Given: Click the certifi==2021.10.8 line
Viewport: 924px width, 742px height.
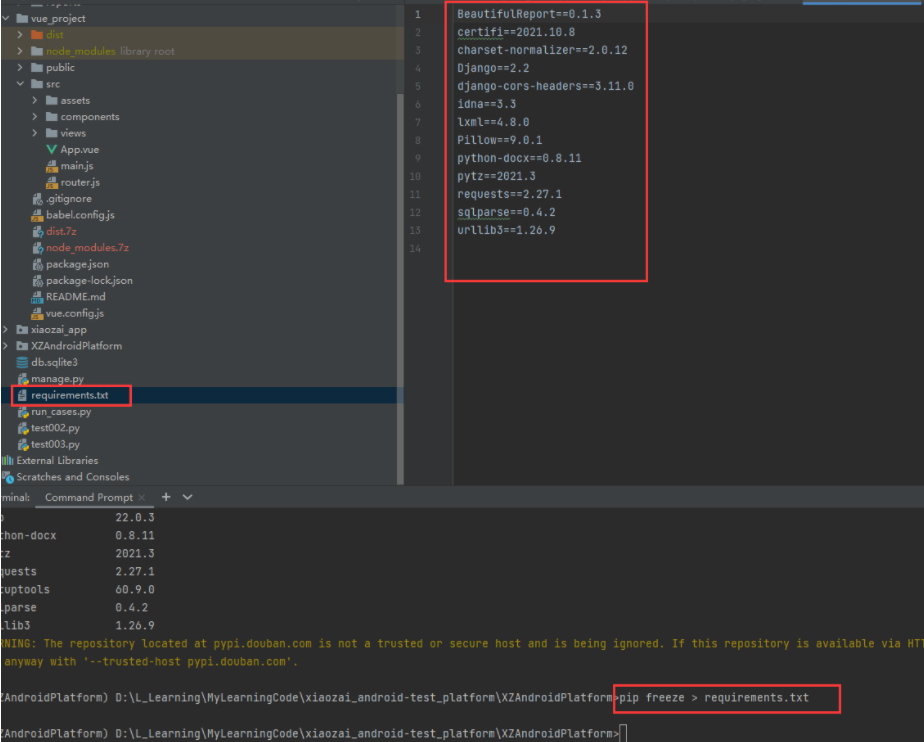Looking at the screenshot, I should pos(516,32).
